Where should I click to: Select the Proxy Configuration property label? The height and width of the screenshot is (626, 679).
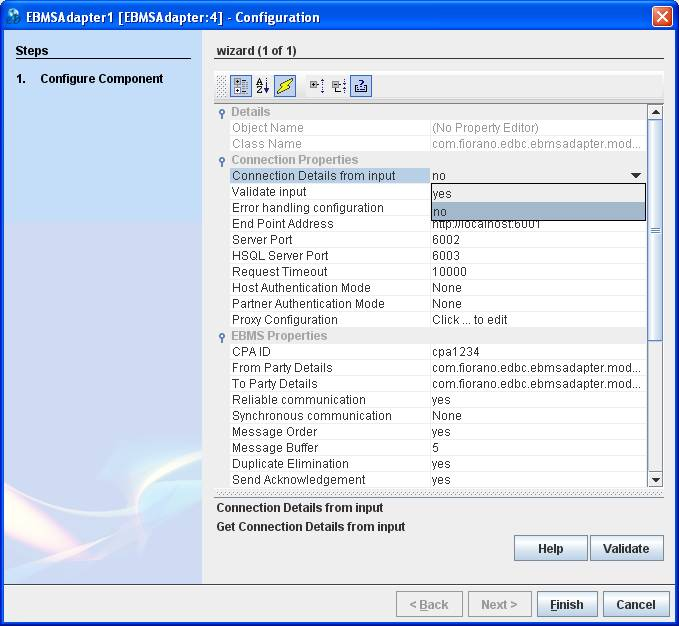point(285,320)
